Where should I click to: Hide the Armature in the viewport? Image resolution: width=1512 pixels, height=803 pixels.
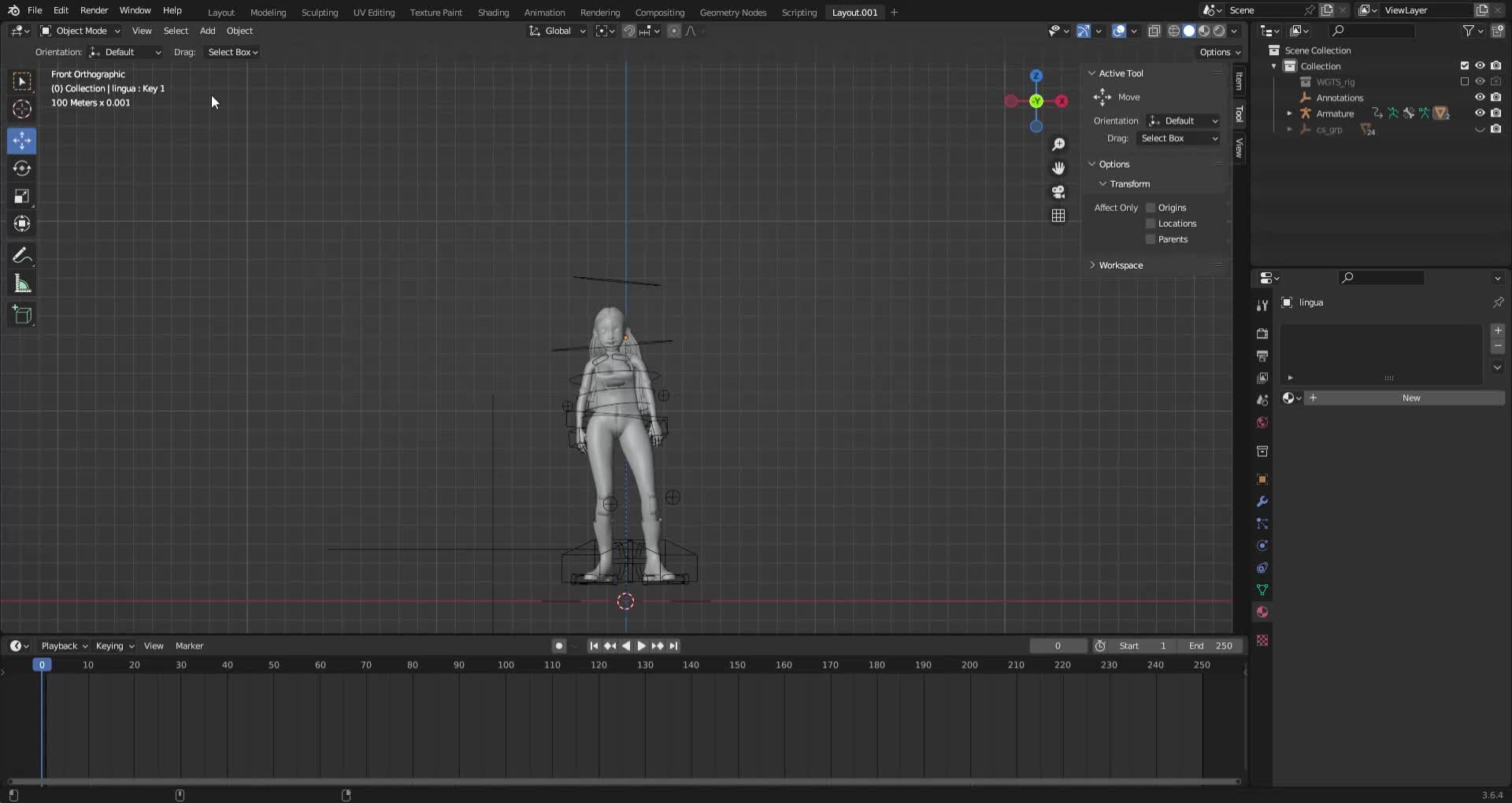coord(1480,113)
